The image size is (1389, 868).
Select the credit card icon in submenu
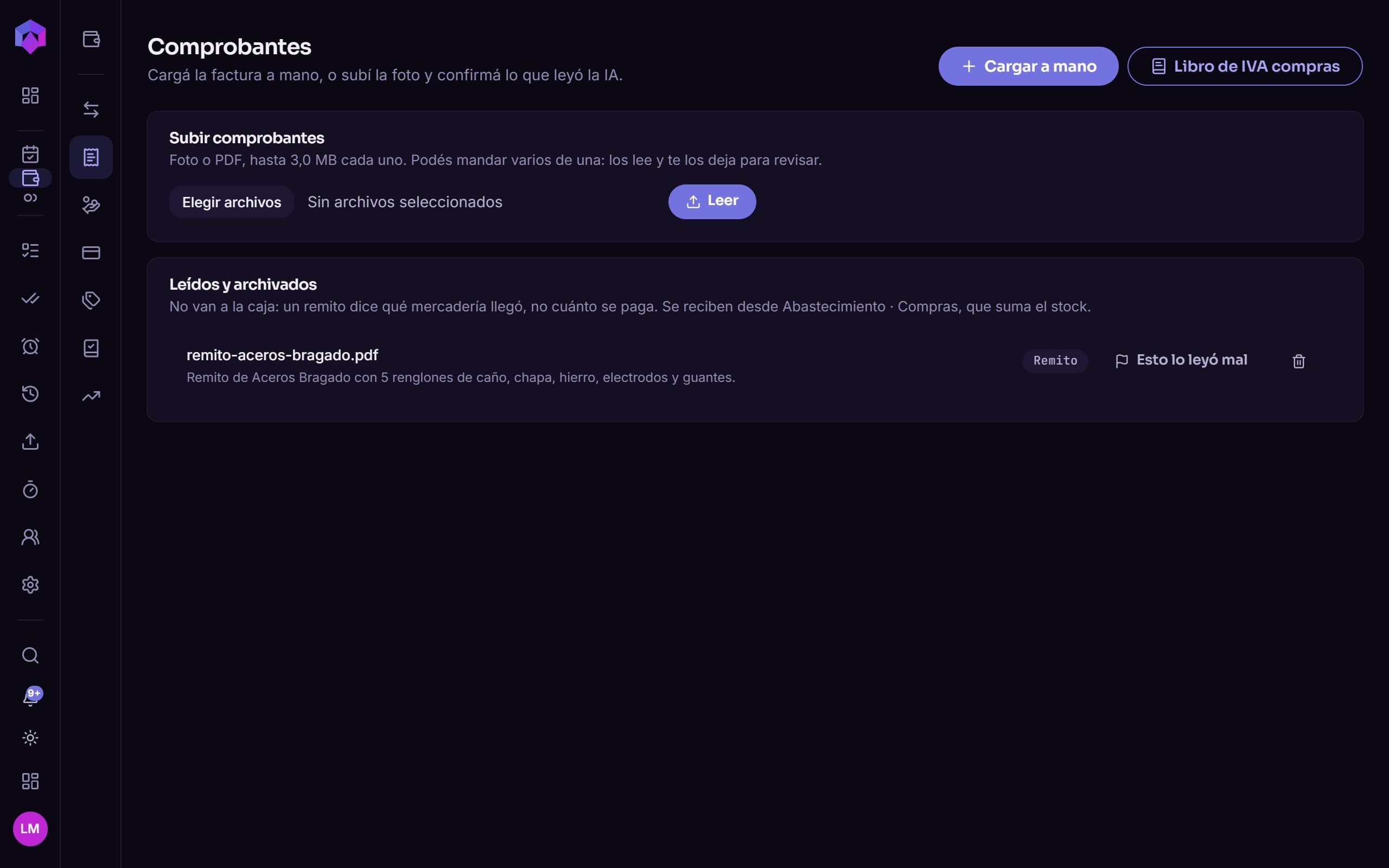pos(91,253)
